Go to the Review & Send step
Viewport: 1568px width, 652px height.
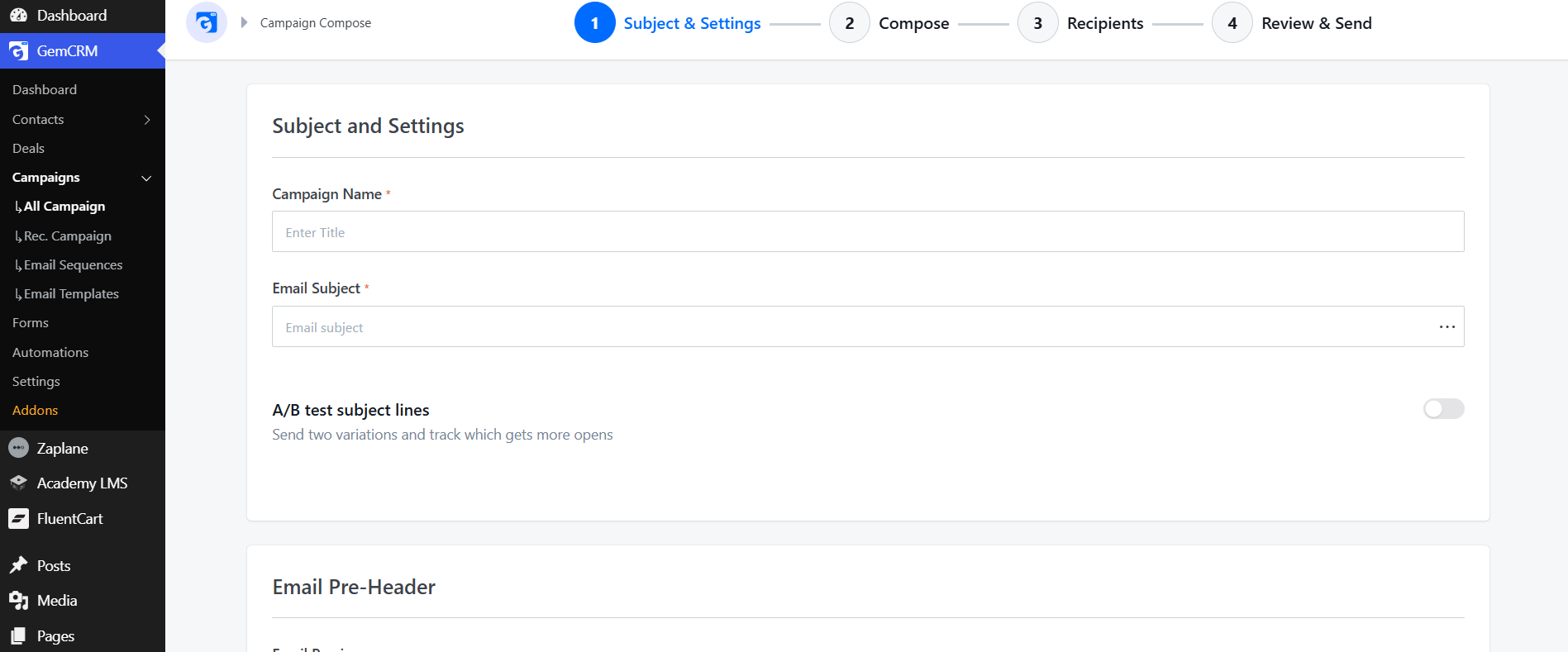point(1316,23)
